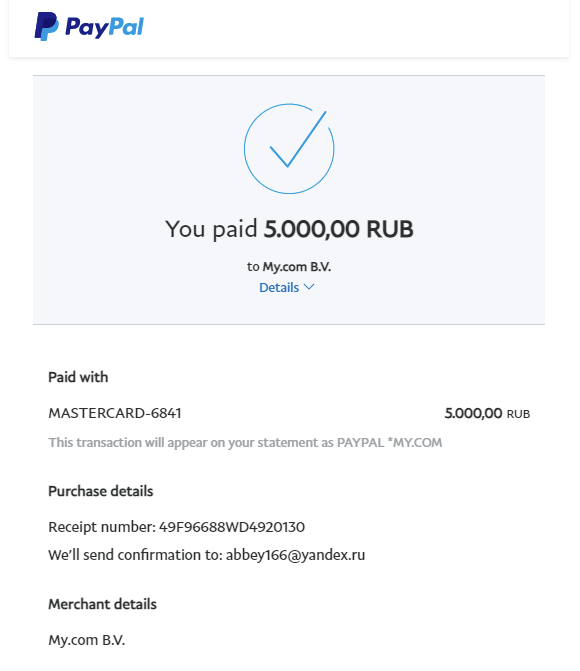580x671 pixels.
Task: Select receipt number 49F96688WD4920130
Action: pyautogui.click(x=232, y=527)
